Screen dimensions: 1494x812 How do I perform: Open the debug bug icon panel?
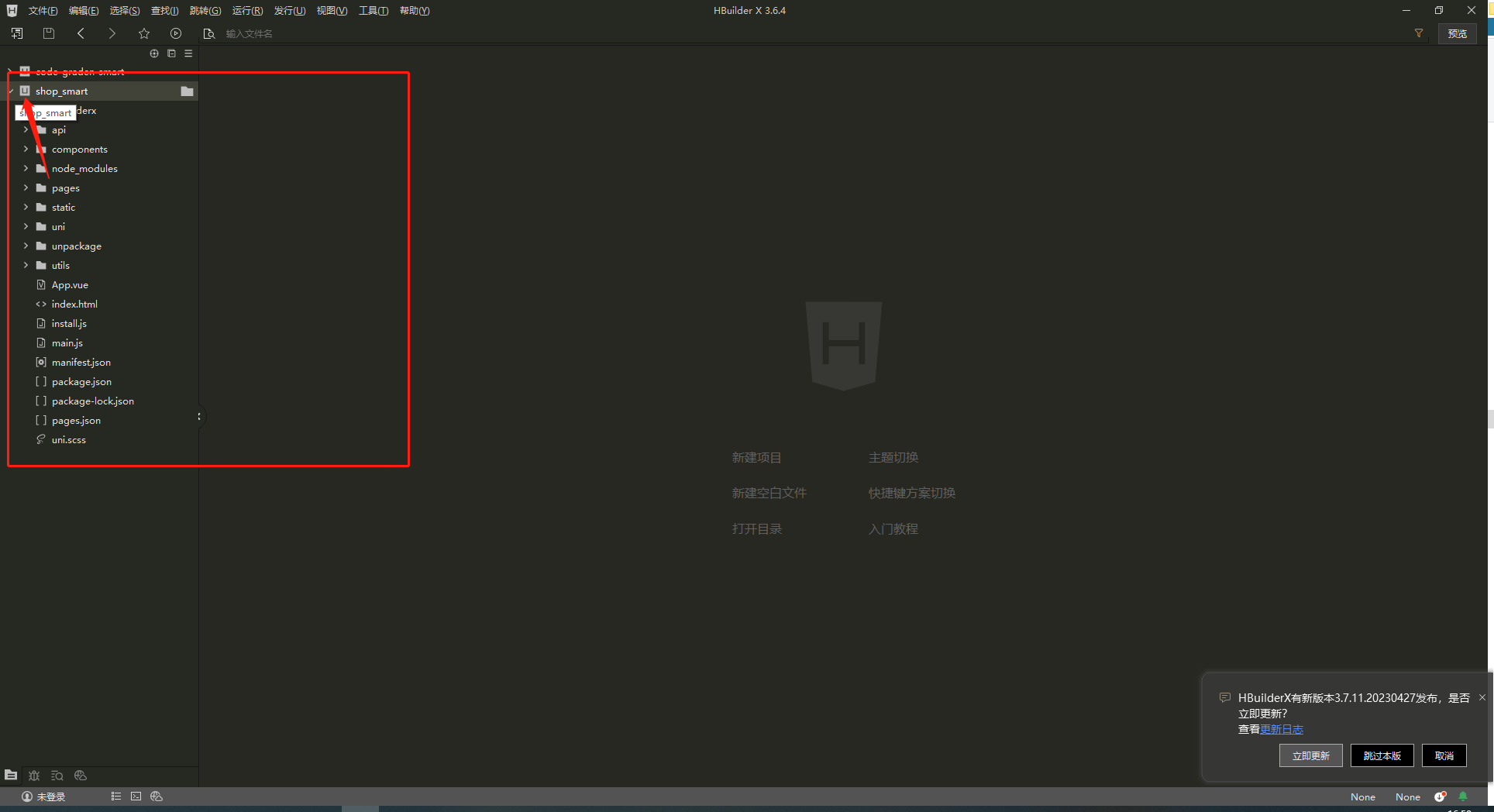click(x=34, y=776)
